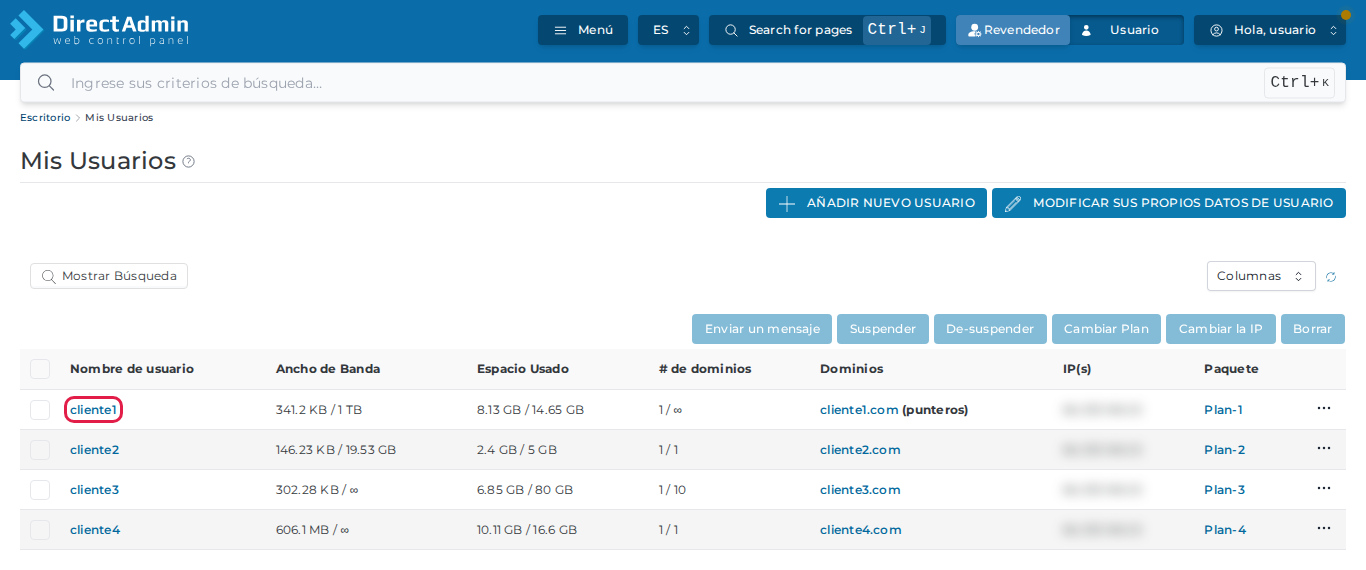Open package Plan-4 link
Screen dimensions: 1366x570
[1225, 530]
